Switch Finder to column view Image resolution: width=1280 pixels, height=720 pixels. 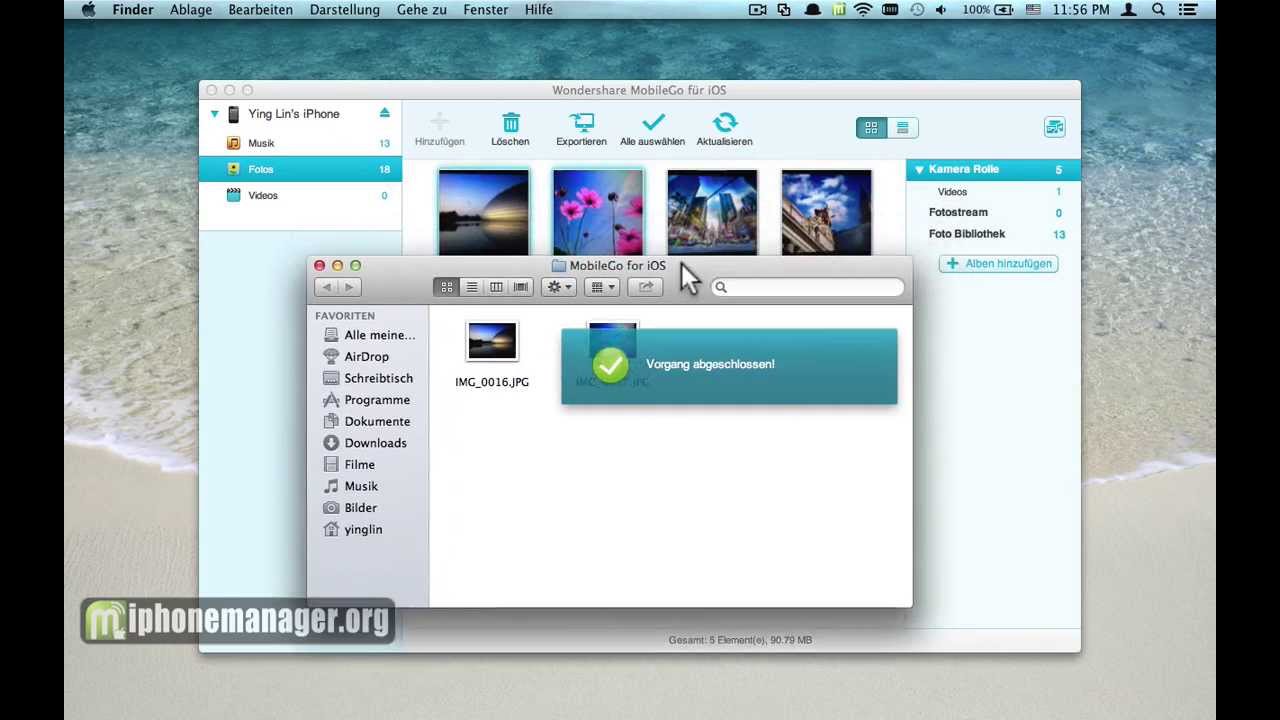click(496, 287)
